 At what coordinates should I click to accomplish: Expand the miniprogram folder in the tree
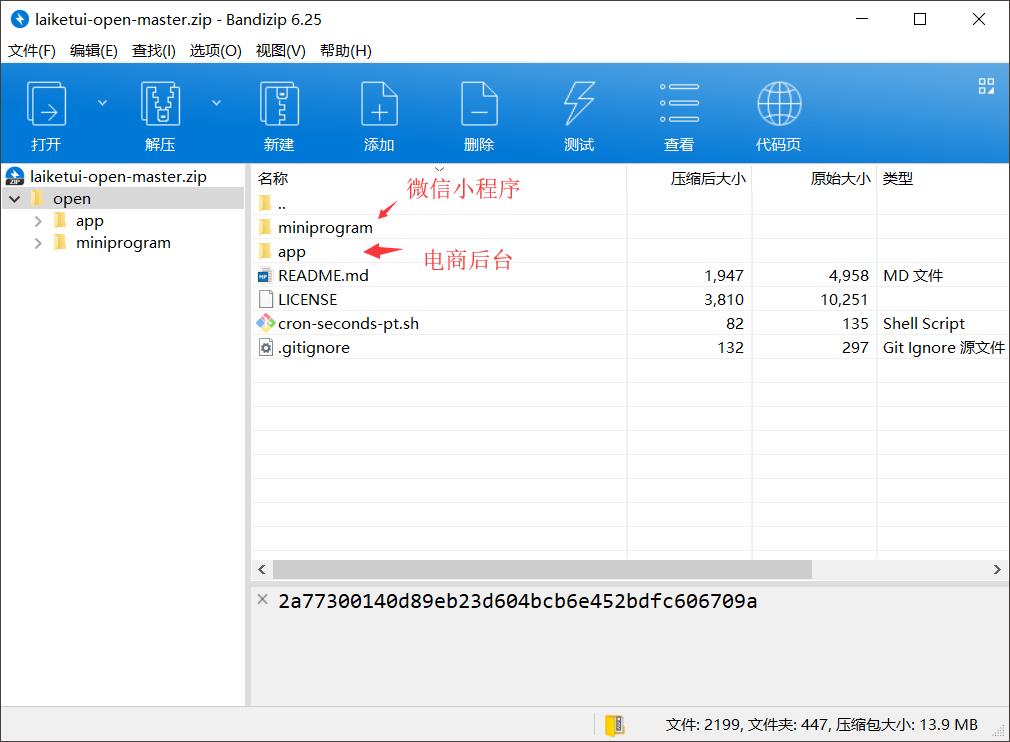38,243
